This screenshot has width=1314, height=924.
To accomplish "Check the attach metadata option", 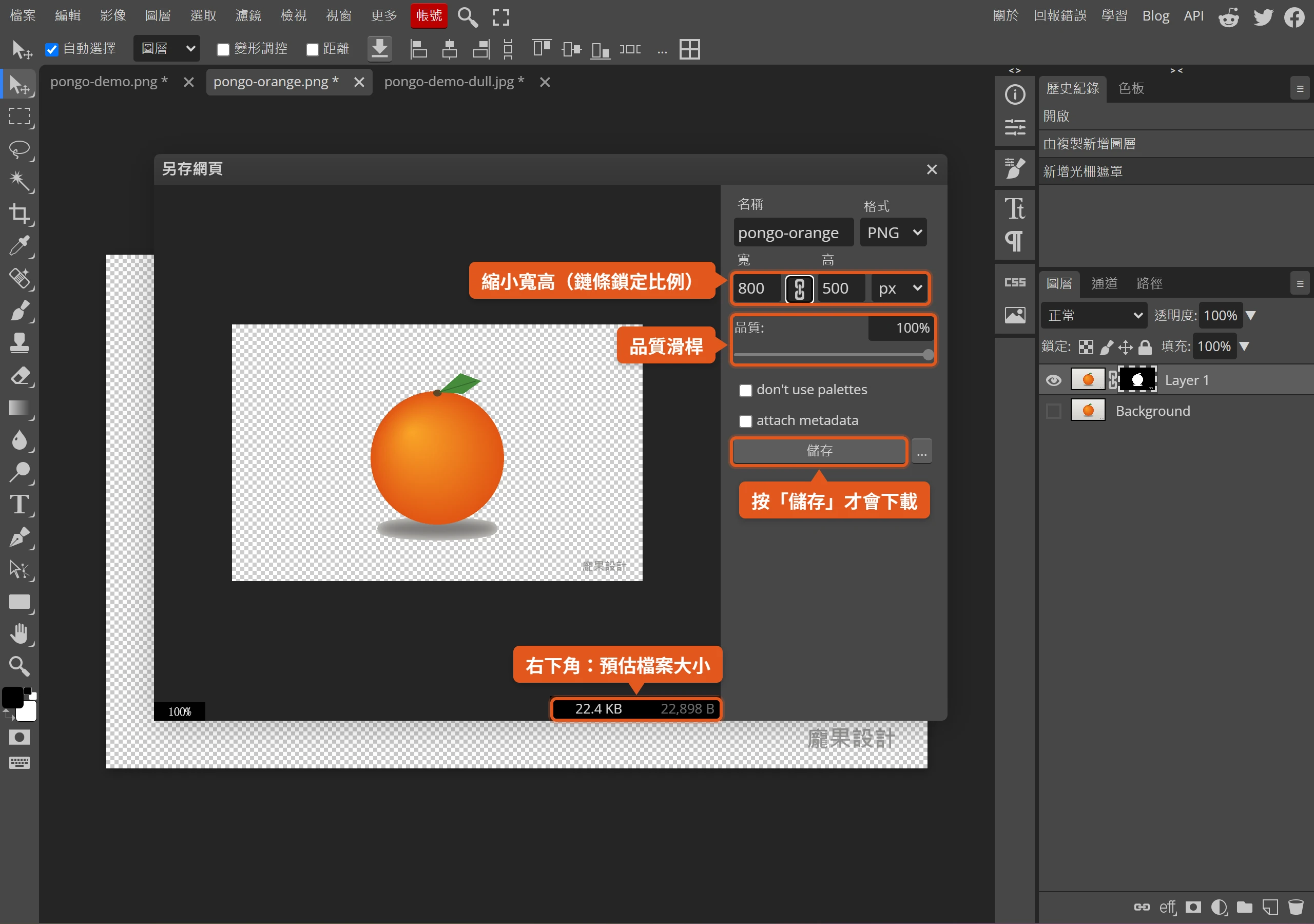I will [x=745, y=421].
